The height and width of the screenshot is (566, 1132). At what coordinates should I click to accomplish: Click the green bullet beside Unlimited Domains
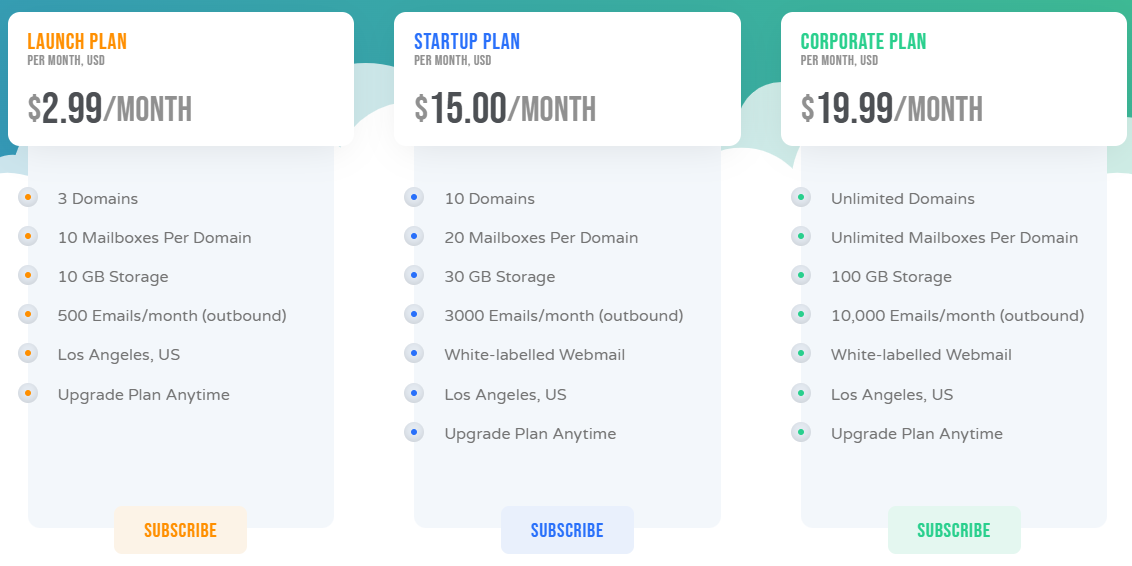tap(801, 197)
